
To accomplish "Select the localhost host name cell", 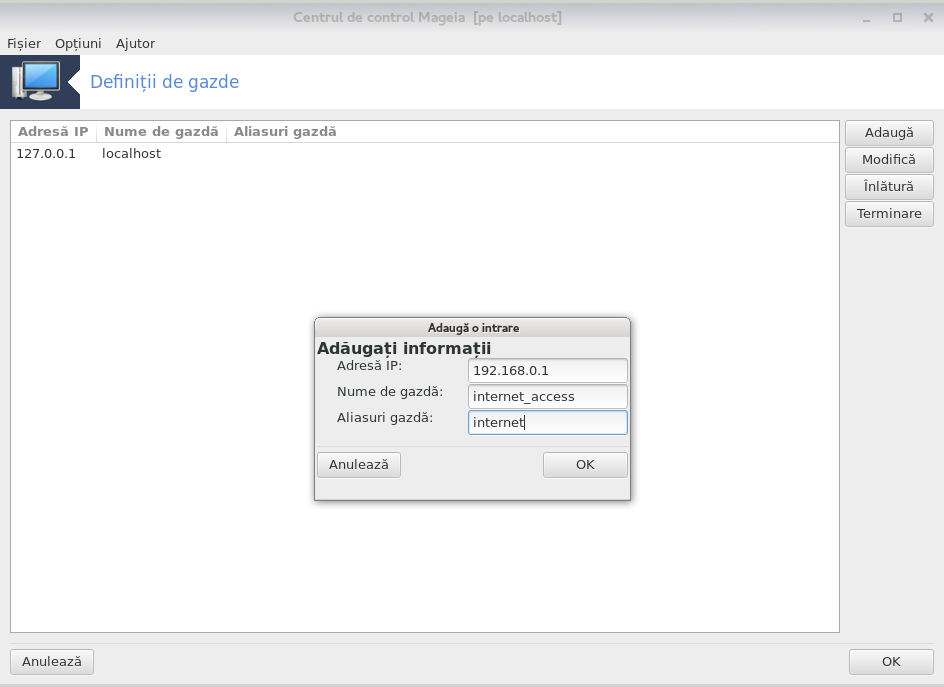I will 131,154.
